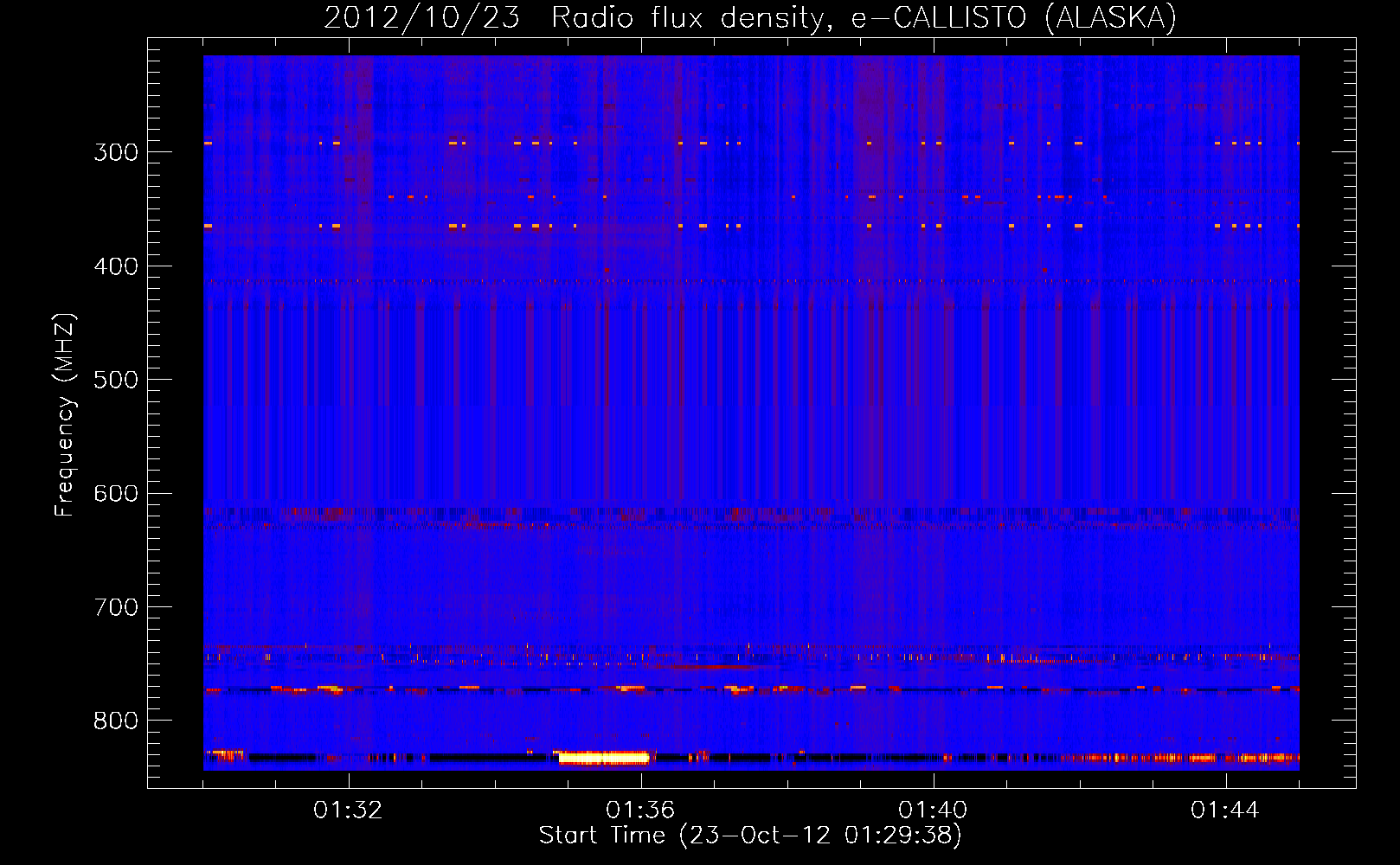Click the plot title 'Radio flux density, e-CALLISTO (ALASKA)'
The image size is (1400, 865).
click(x=864, y=18)
